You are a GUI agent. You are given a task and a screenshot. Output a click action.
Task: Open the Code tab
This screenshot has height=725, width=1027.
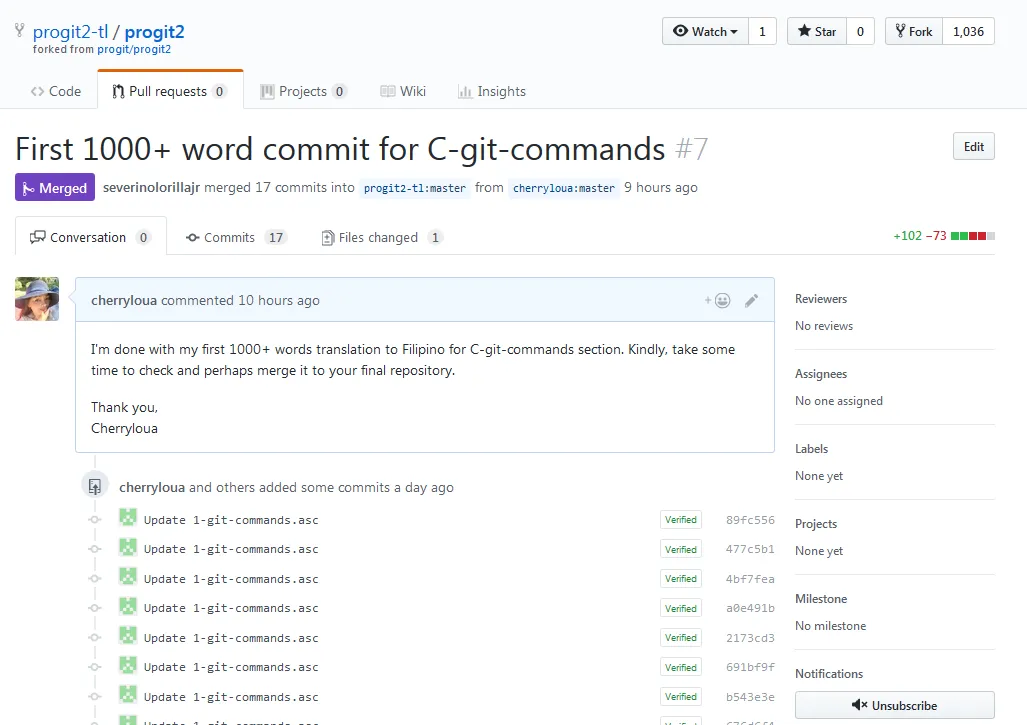click(56, 91)
